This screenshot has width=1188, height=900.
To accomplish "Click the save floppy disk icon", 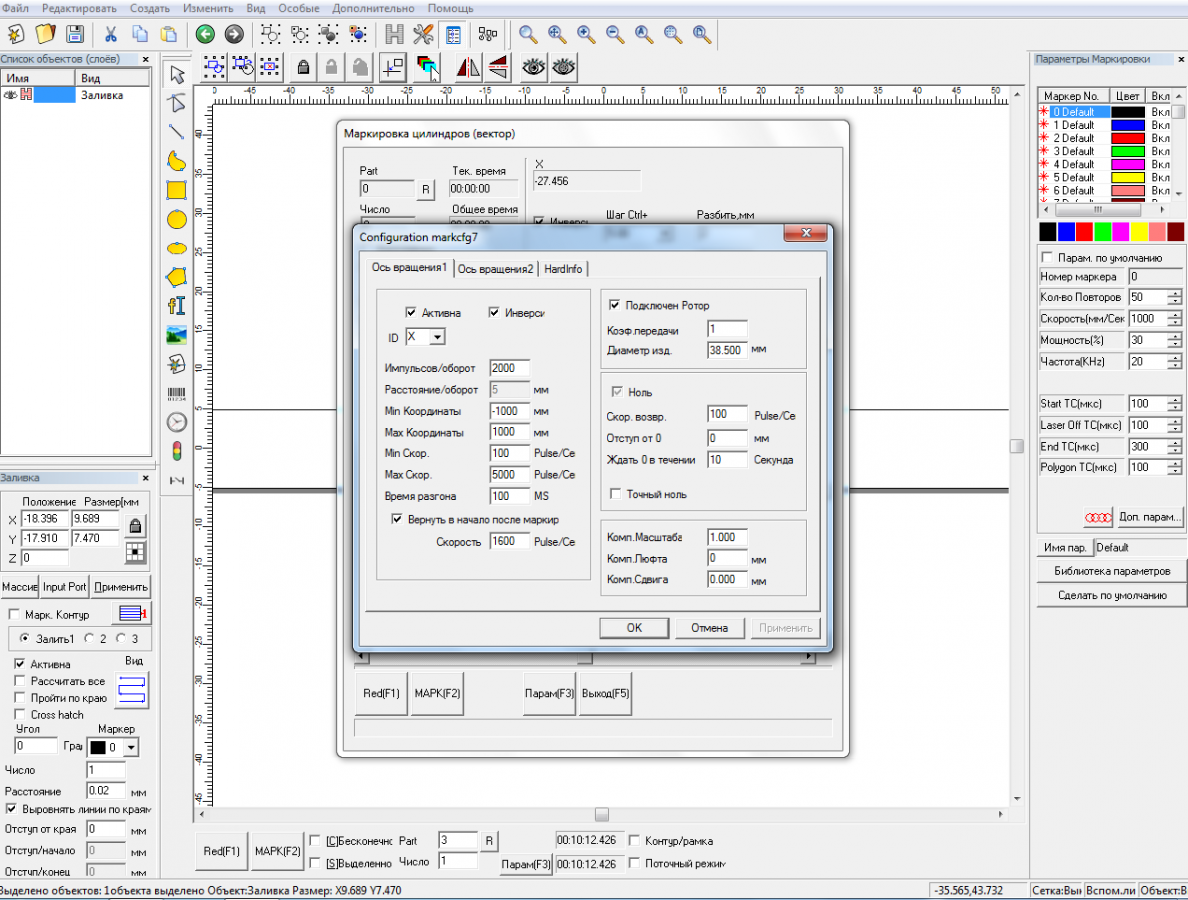I will [x=74, y=34].
